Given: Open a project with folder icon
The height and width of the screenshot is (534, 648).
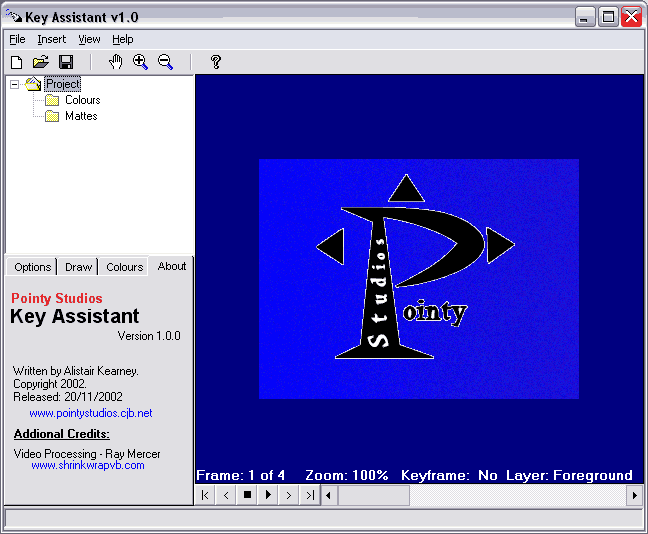Looking at the screenshot, I should (x=41, y=62).
